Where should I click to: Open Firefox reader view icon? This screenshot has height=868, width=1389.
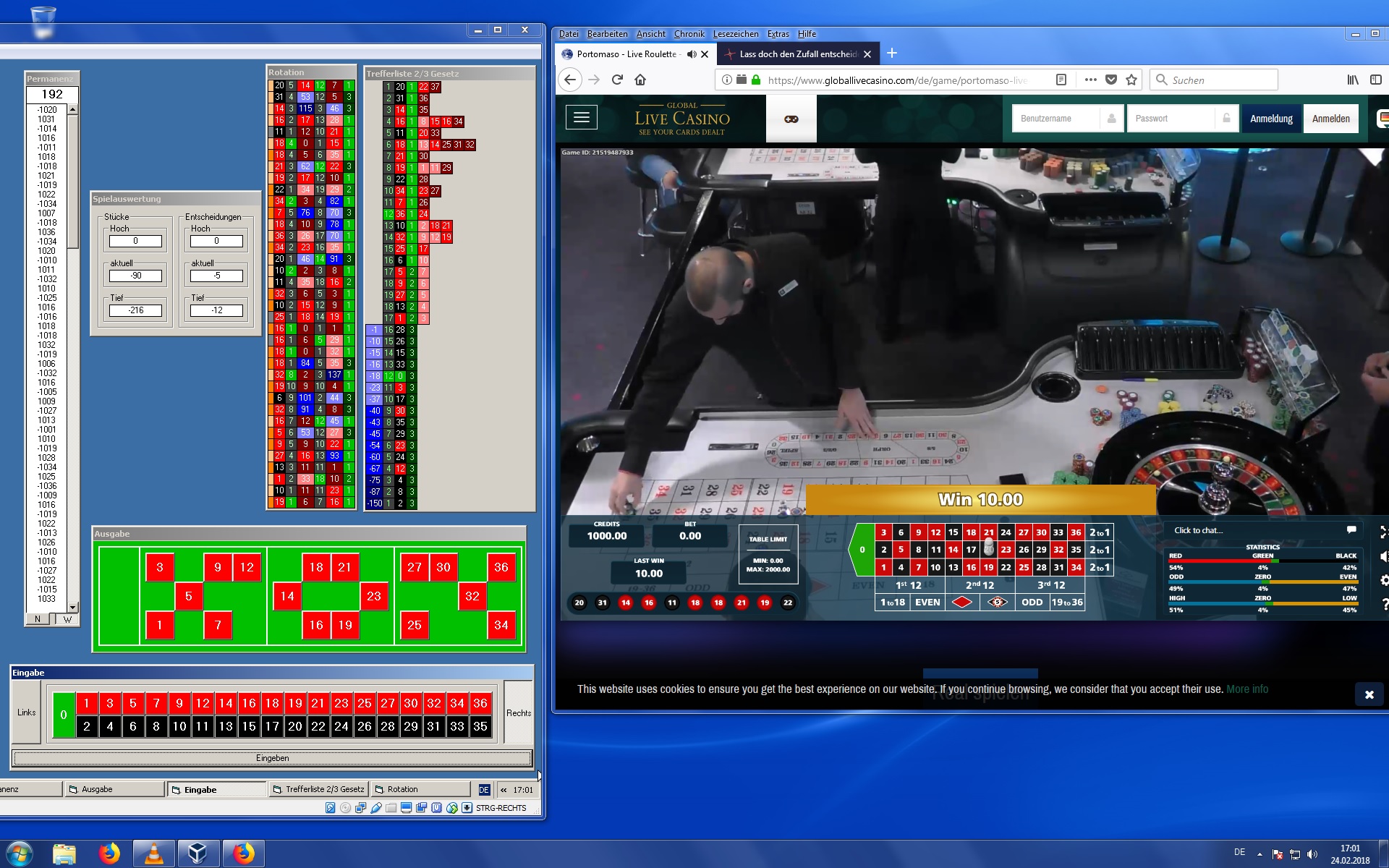1061,80
